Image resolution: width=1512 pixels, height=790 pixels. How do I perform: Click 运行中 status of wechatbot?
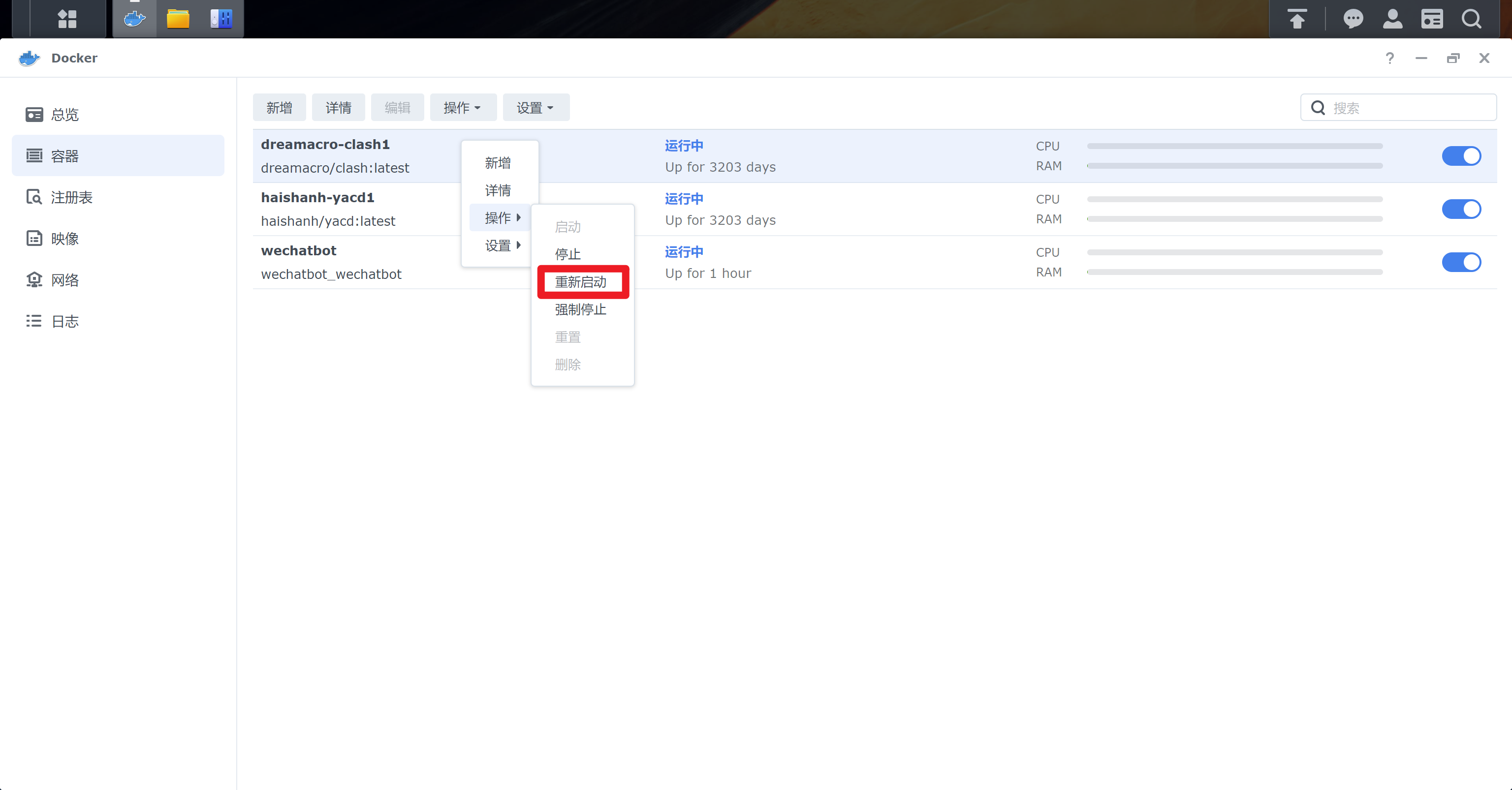(684, 251)
